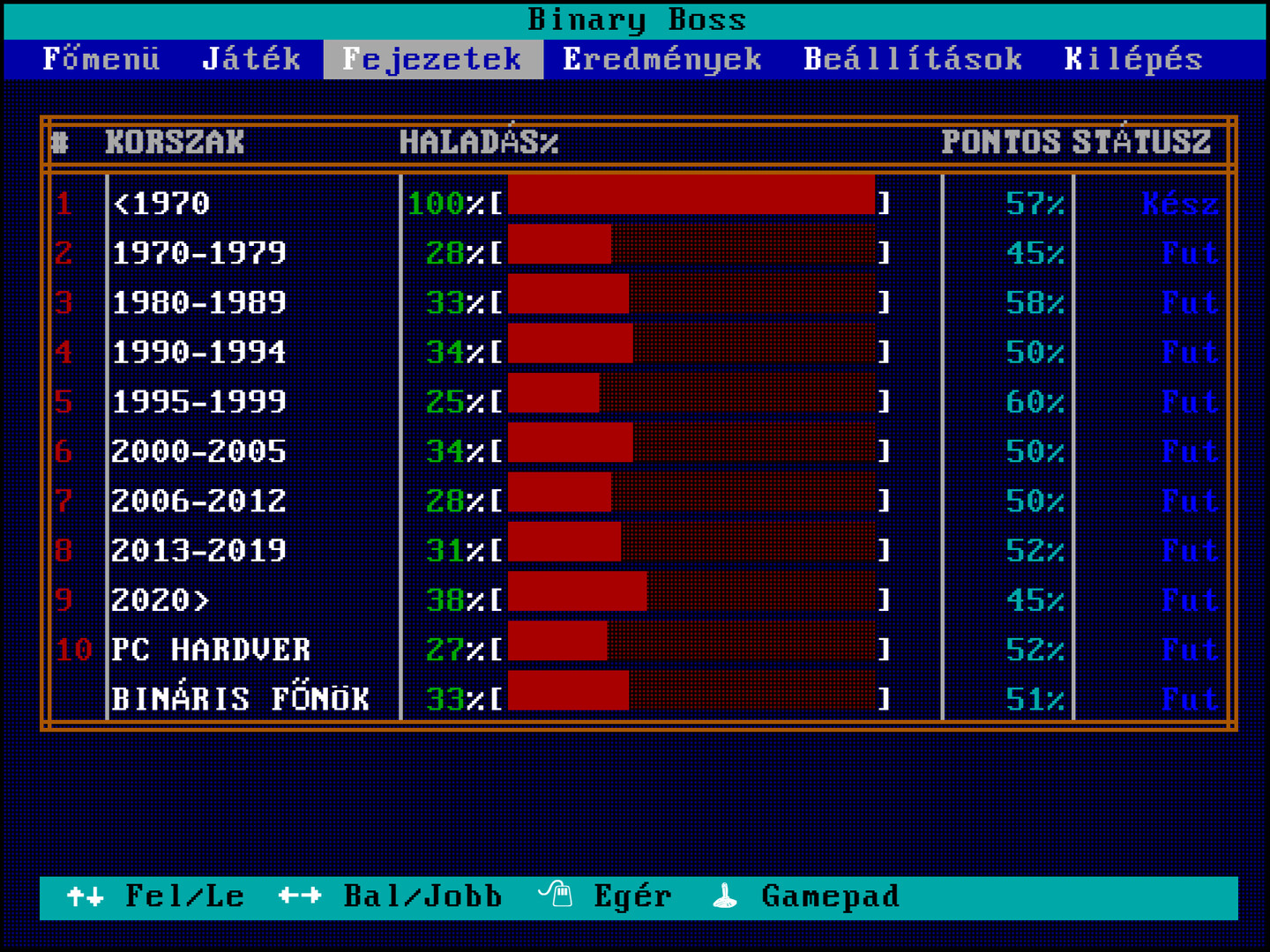Select the PC HARDVER chapter

tap(211, 650)
